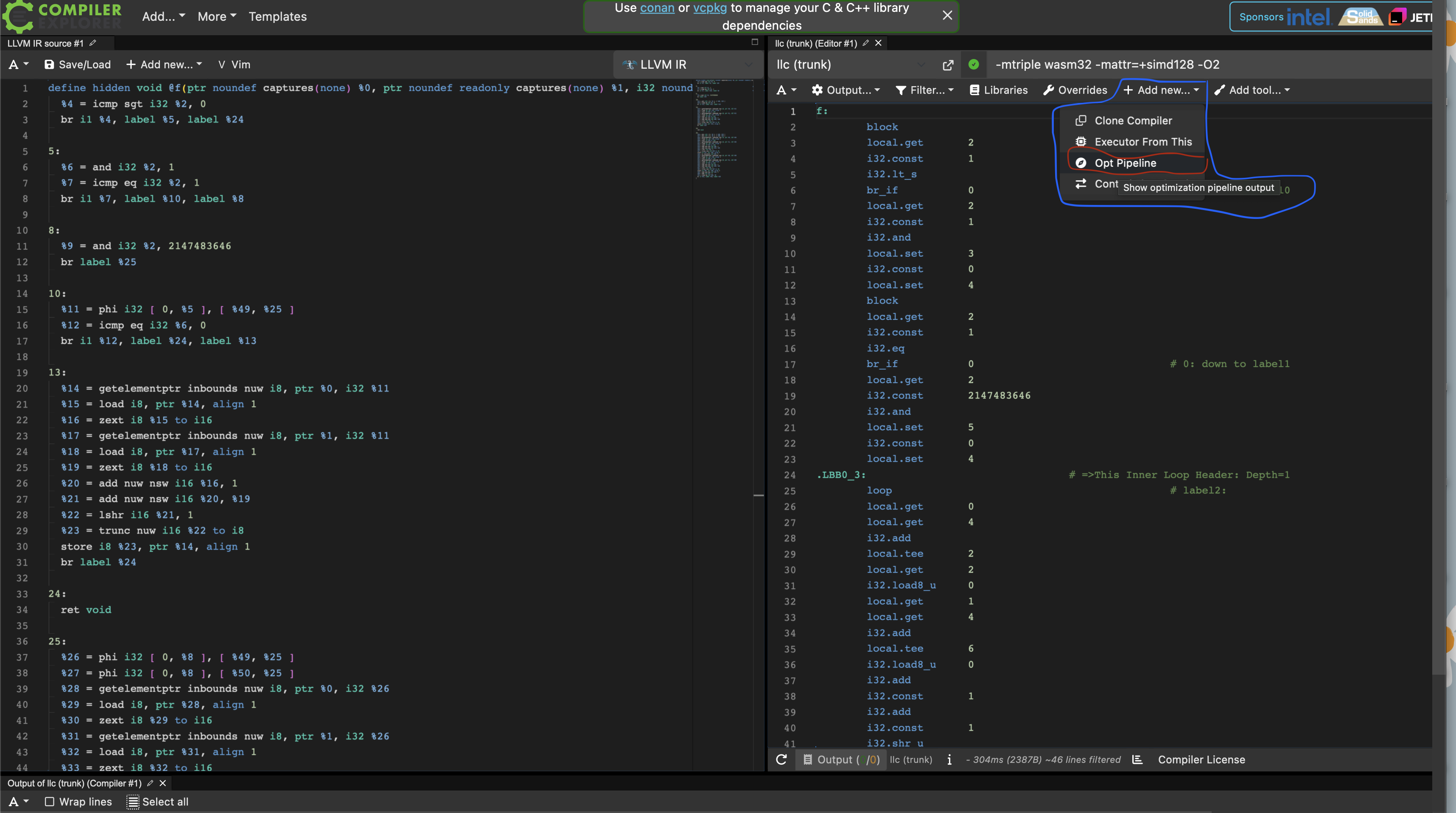Open the More menu
Image resolution: width=1456 pixels, height=813 pixels.
[x=217, y=17]
